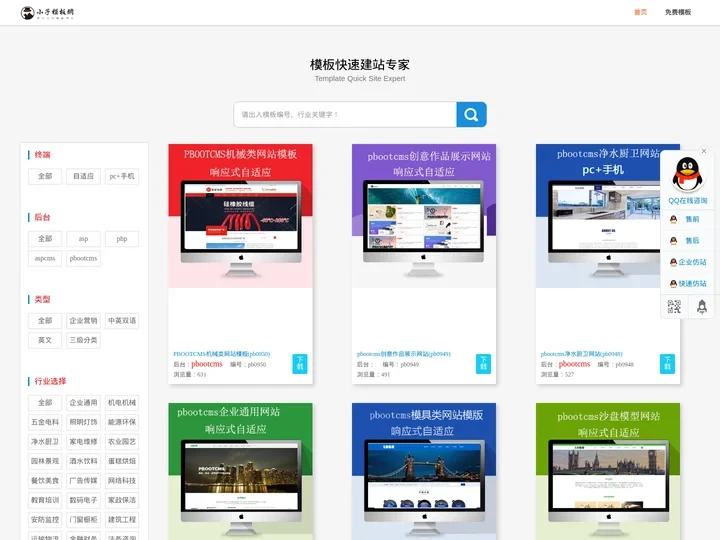The height and width of the screenshot is (540, 720).
Task: Open pbootcms创意作品展示网站 thumbnail
Action: (x=424, y=216)
